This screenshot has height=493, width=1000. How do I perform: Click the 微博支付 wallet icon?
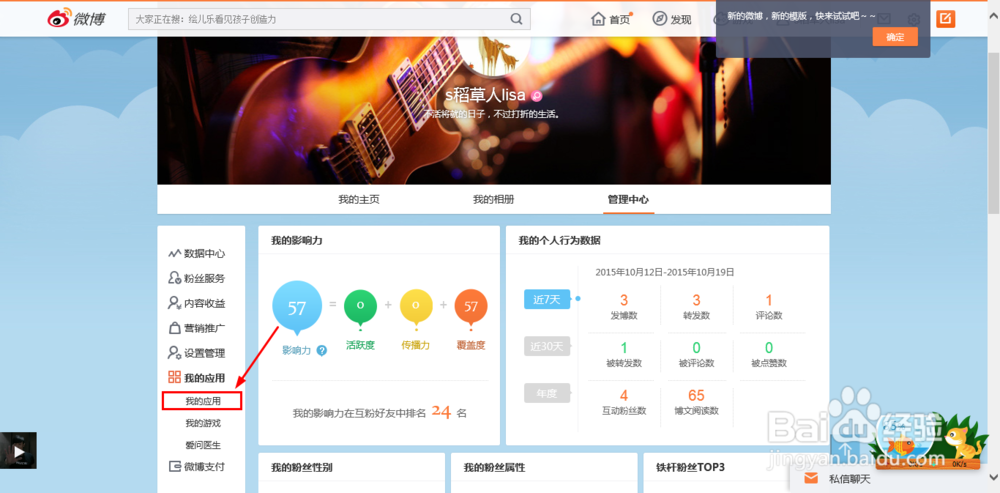[x=175, y=466]
